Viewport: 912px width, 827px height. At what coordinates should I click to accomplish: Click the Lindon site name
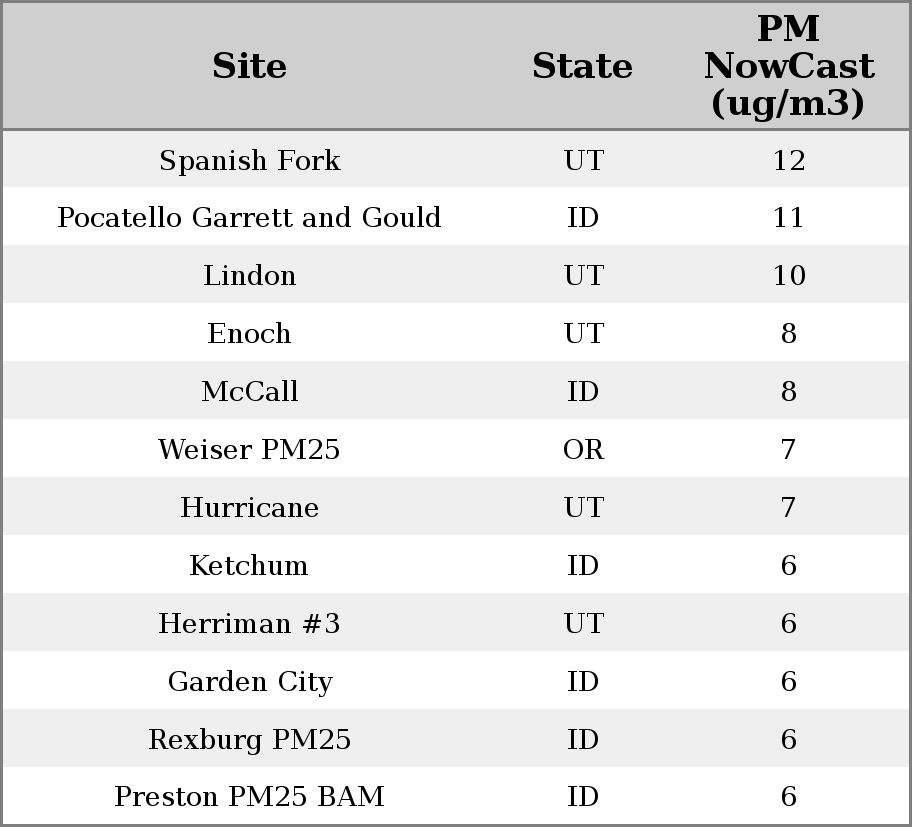tap(249, 276)
